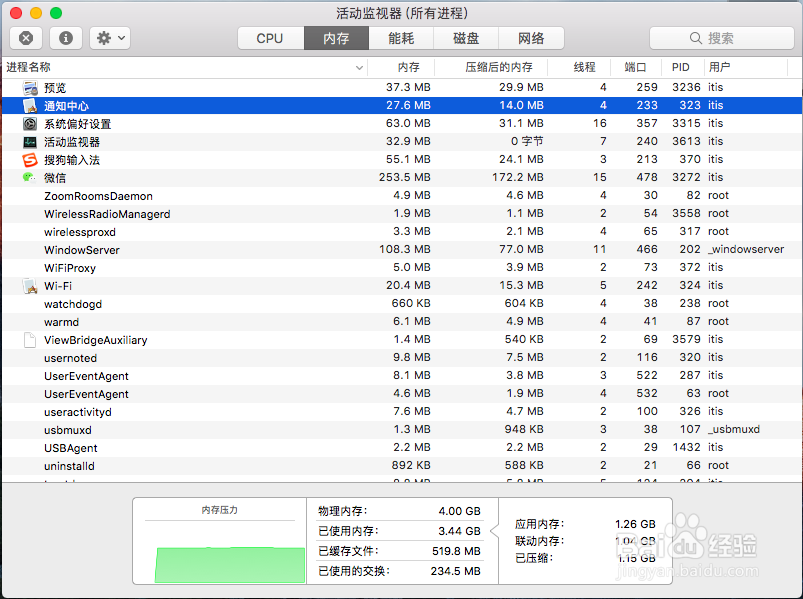The image size is (803, 599).
Task: Open the process info (i) button
Action: (x=66, y=38)
